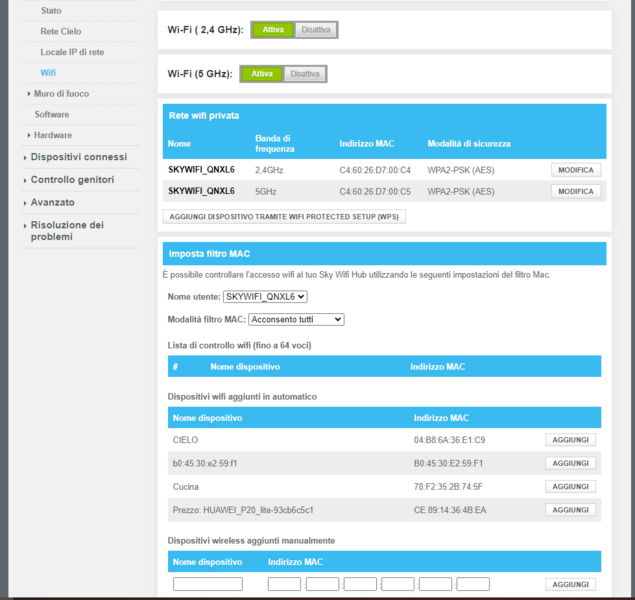The height and width of the screenshot is (600, 635).
Task: Open Software sidebar item
Action: point(52,115)
